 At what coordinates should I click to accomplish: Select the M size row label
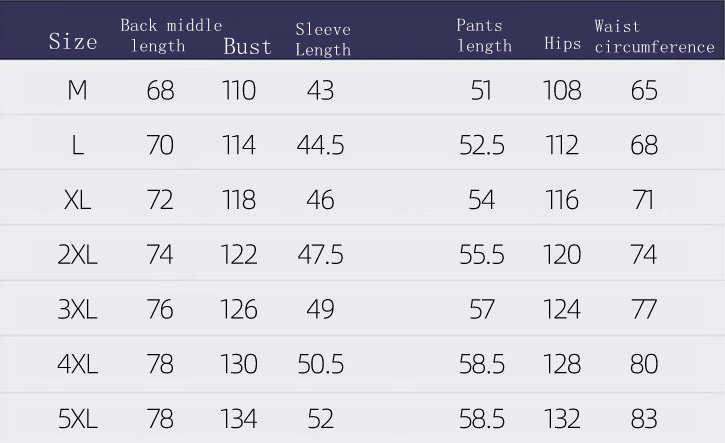coord(77,90)
